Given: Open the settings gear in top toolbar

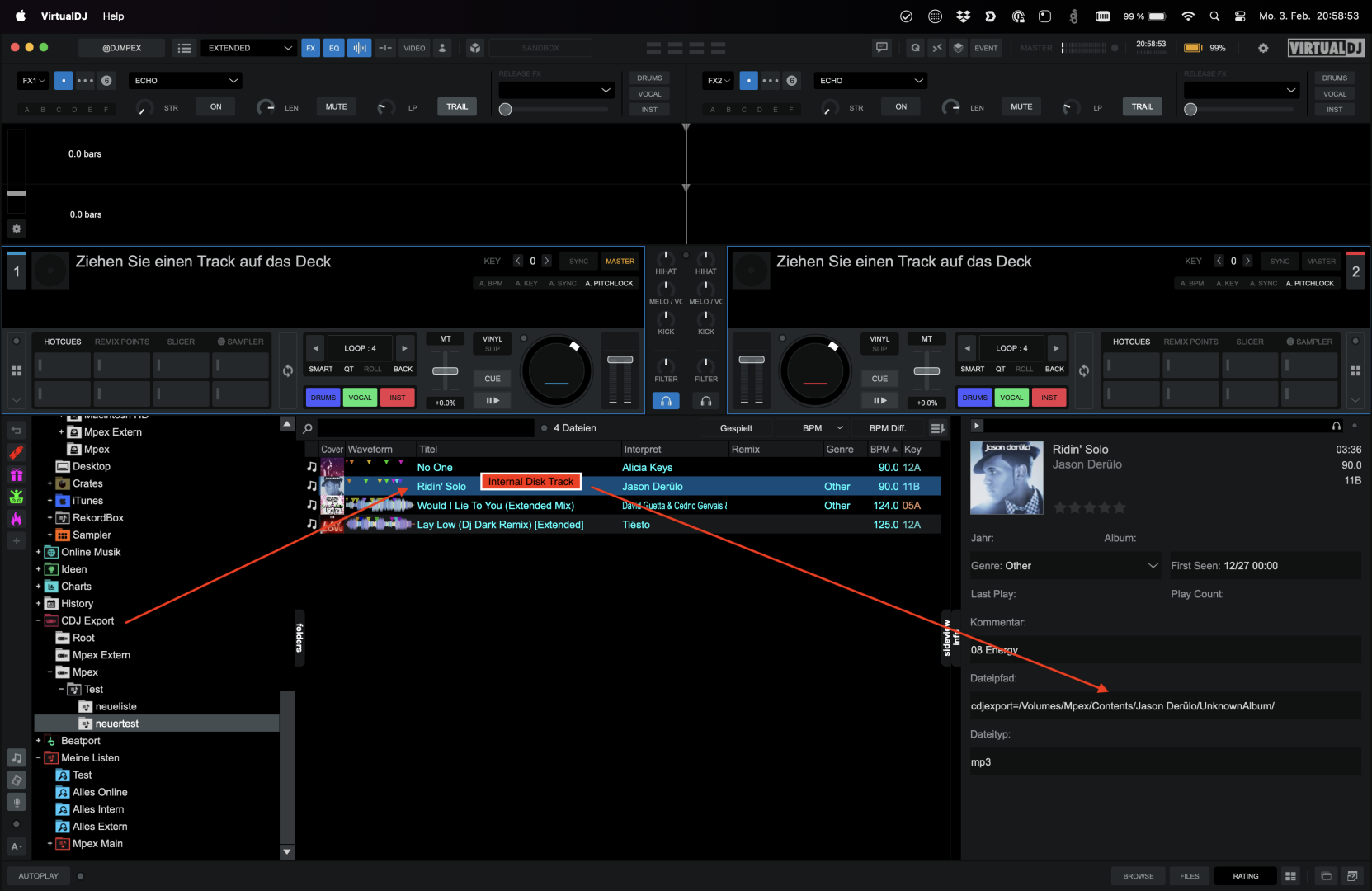Looking at the screenshot, I should (x=1262, y=48).
